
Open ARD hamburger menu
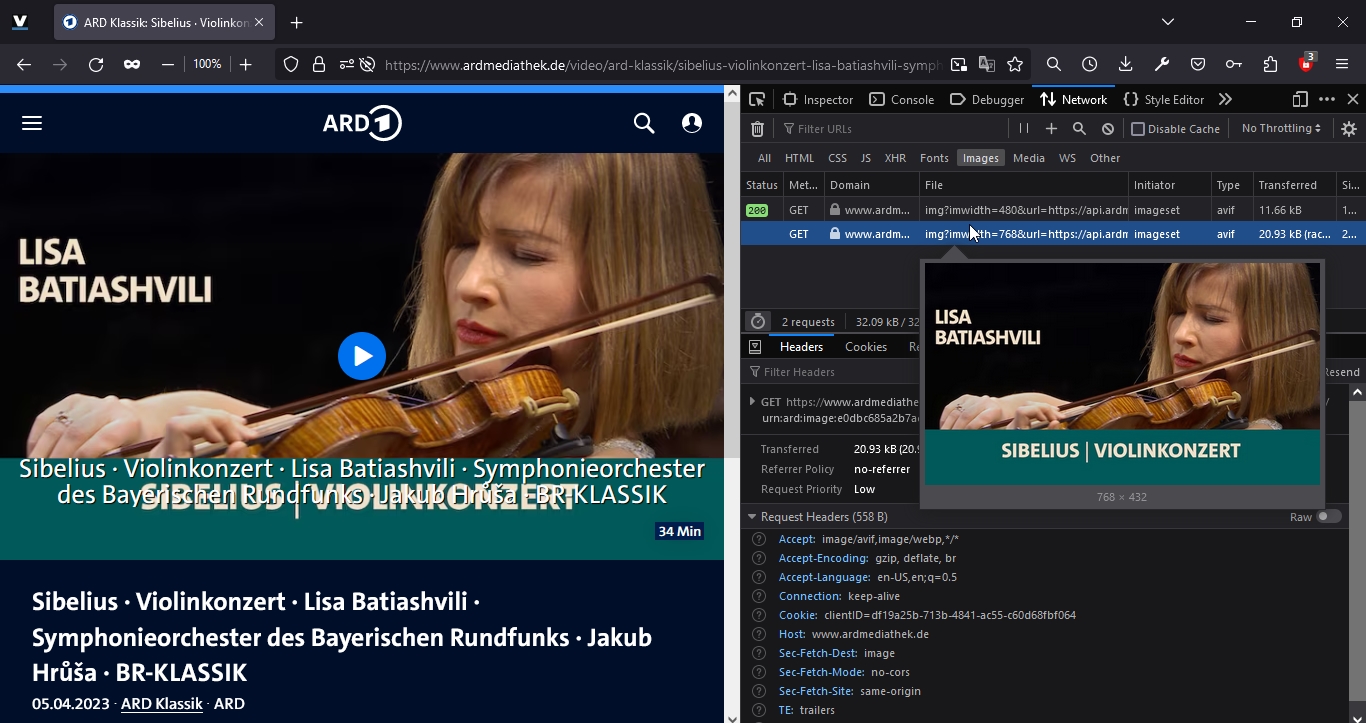[32, 123]
